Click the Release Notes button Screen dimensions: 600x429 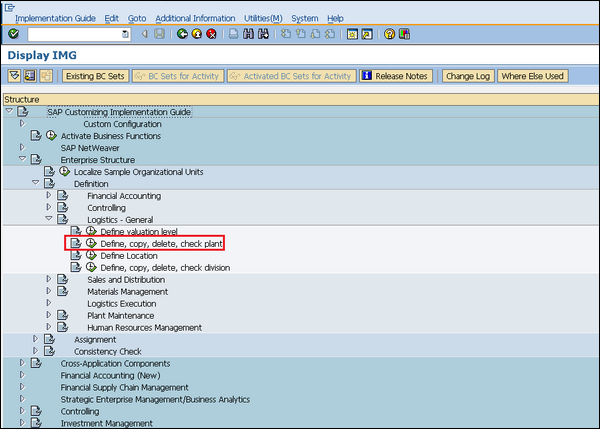(x=395, y=76)
